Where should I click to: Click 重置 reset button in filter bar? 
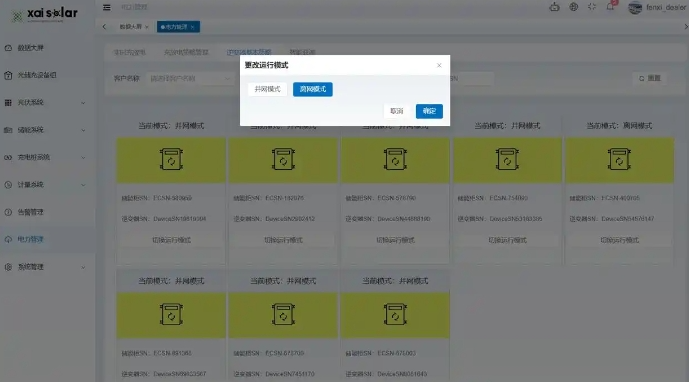pos(649,78)
